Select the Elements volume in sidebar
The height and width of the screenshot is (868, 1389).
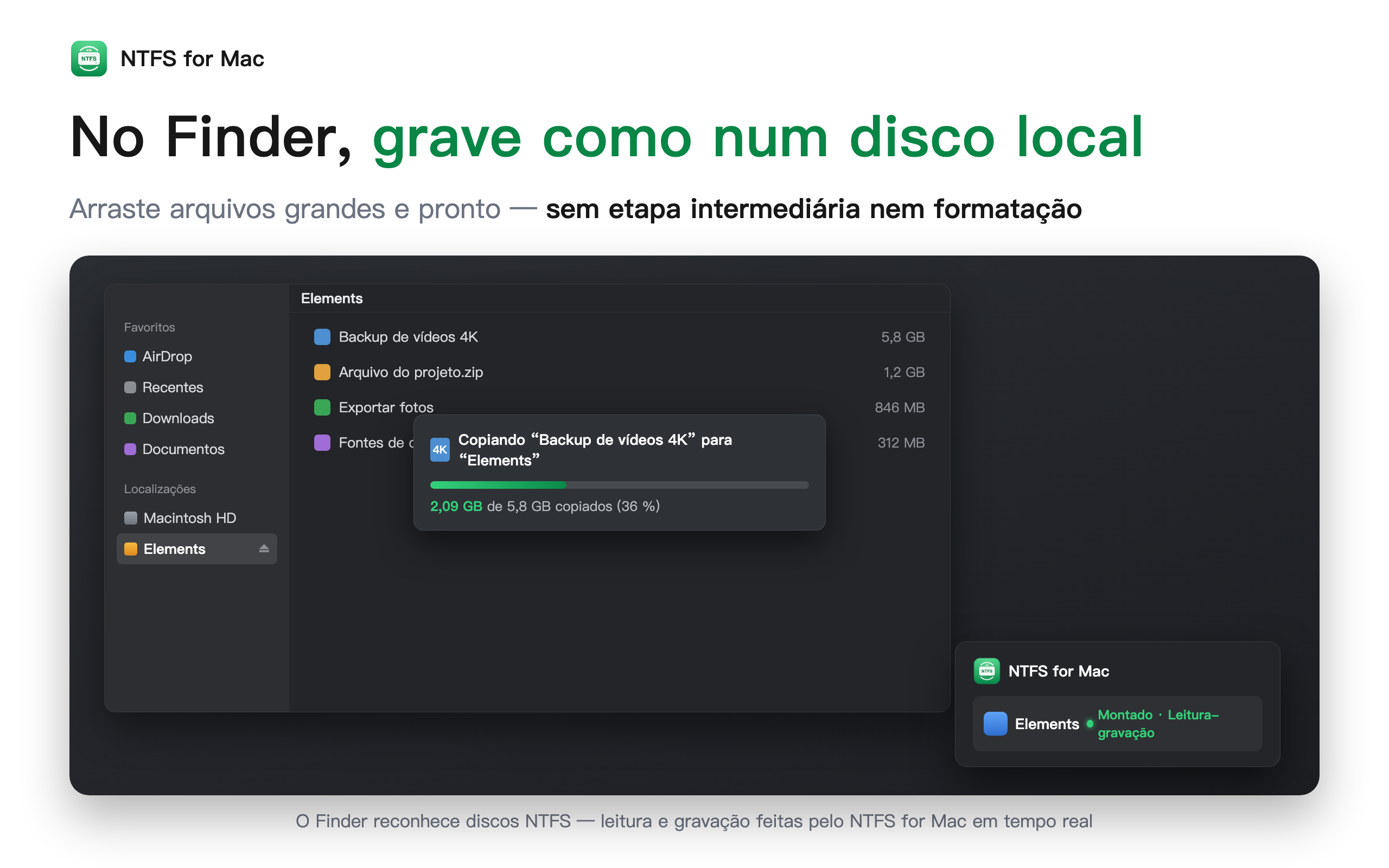[196, 549]
